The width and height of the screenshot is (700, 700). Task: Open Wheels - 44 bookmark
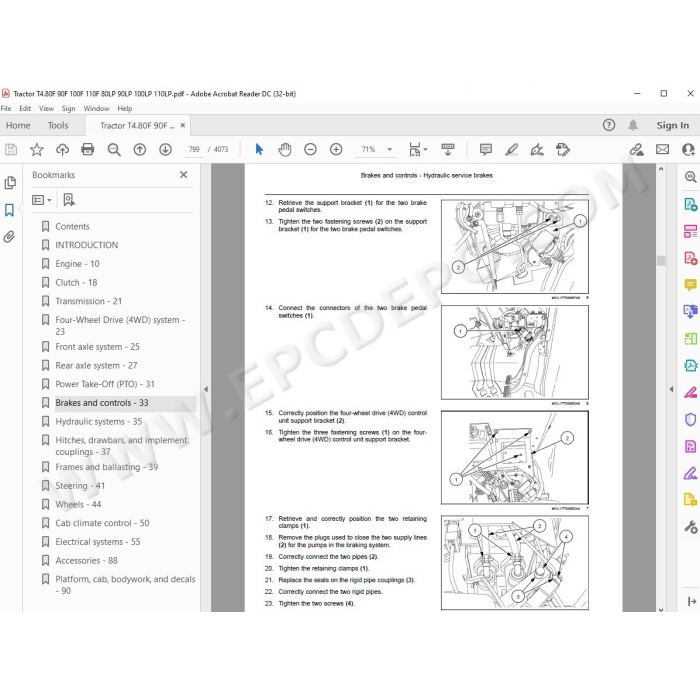[x=78, y=504]
